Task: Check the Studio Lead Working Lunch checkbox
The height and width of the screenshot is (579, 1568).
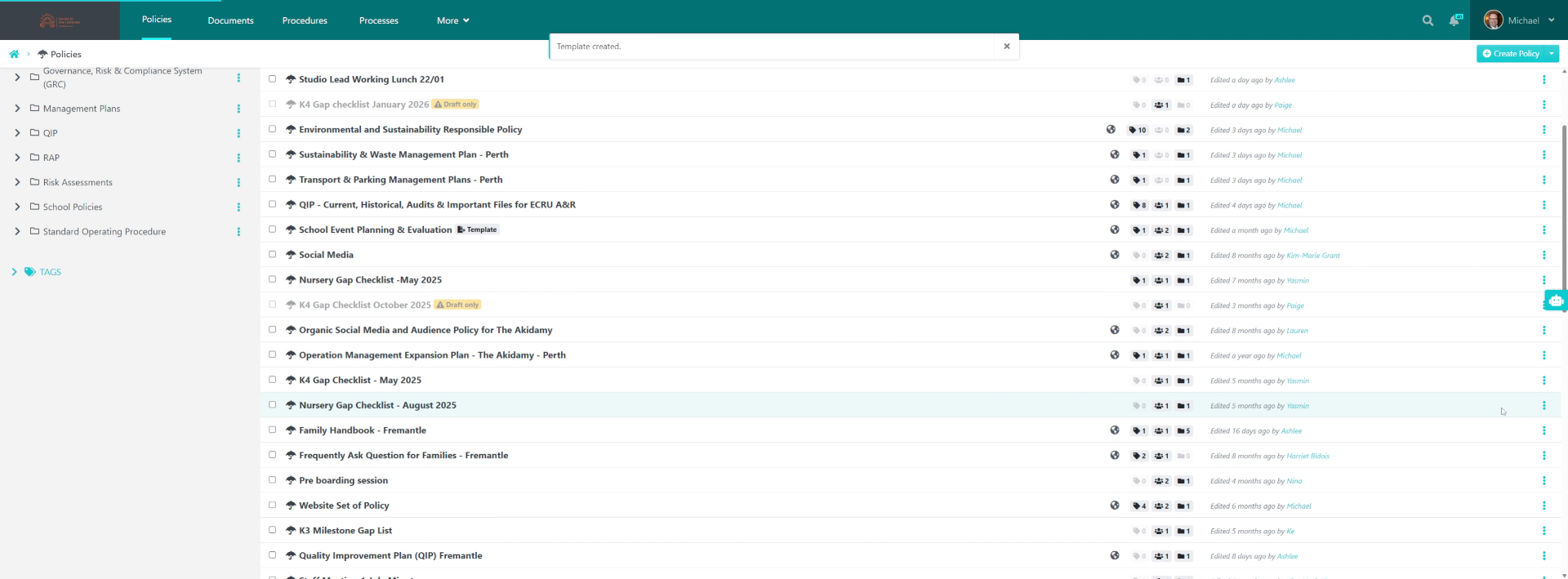Action: click(272, 79)
